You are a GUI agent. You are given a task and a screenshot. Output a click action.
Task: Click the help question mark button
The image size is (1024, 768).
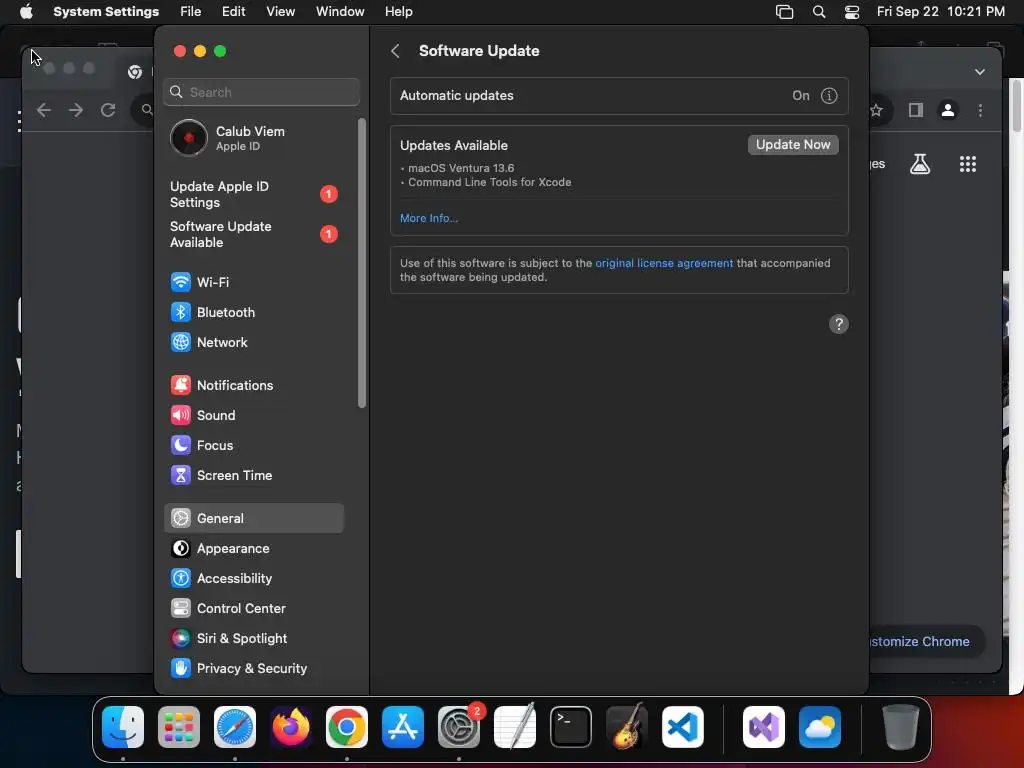[x=839, y=324]
